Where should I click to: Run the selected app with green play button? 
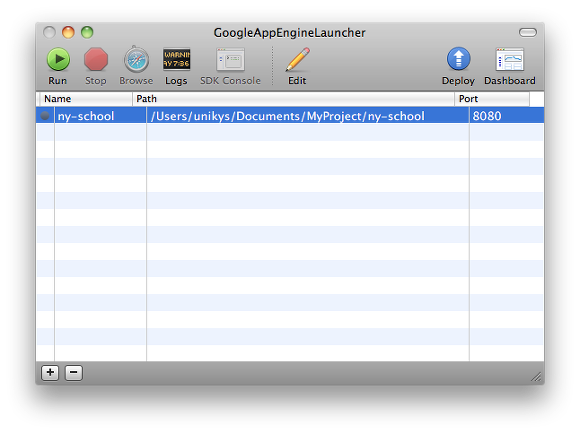coord(58,60)
